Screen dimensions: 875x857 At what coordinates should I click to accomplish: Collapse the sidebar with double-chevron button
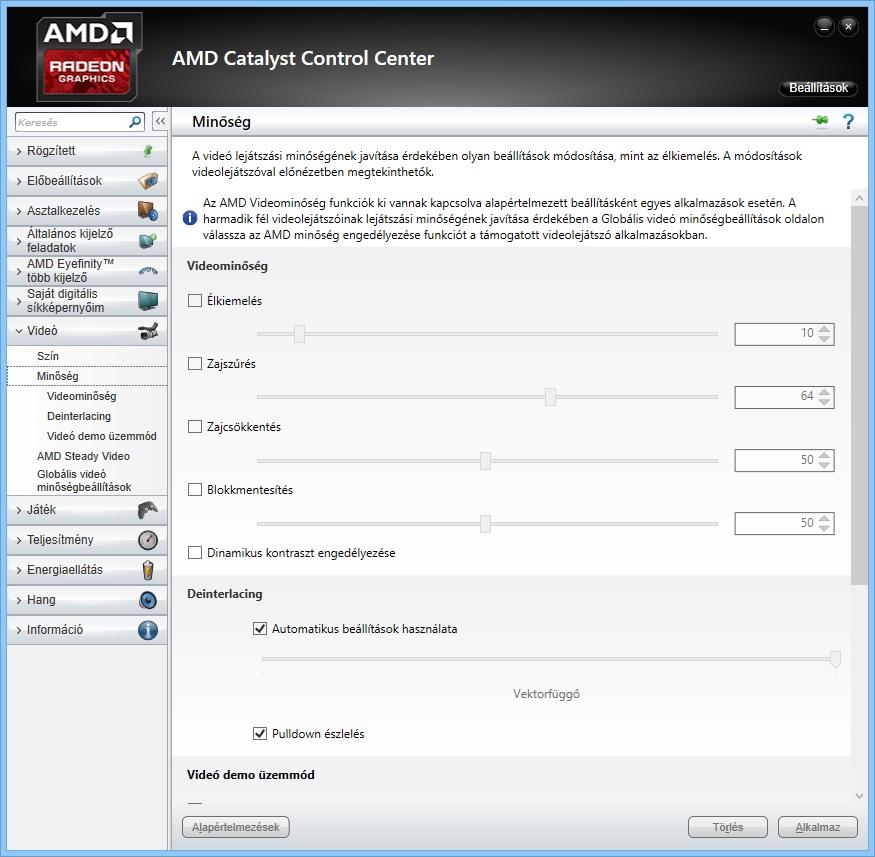pyautogui.click(x=160, y=121)
